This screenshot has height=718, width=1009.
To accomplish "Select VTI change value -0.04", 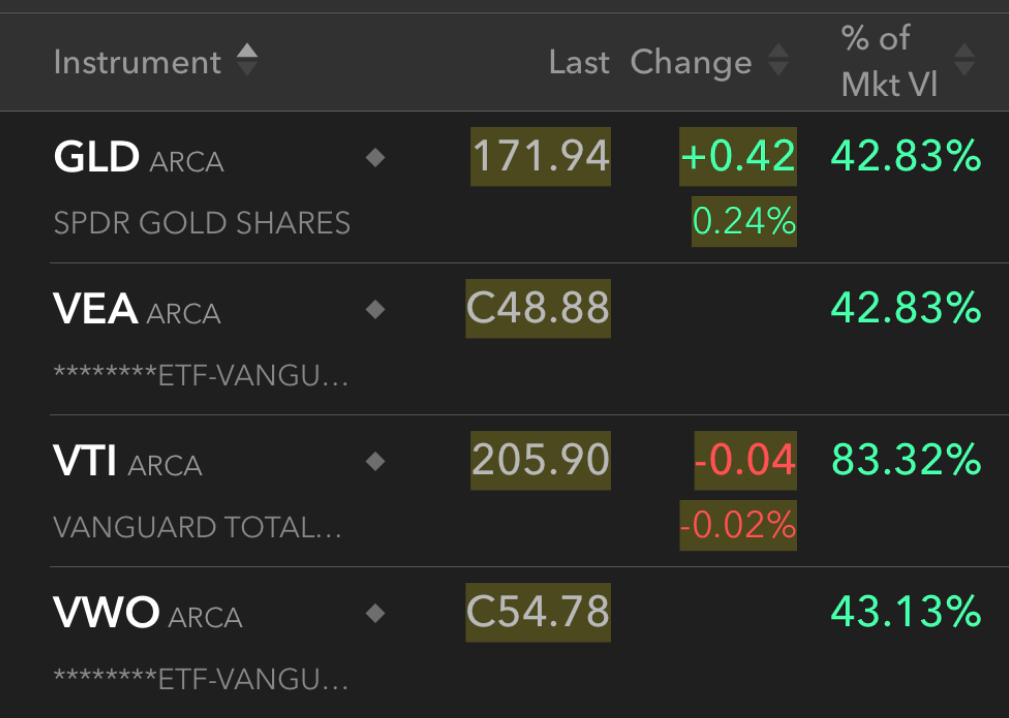I will click(745, 460).
